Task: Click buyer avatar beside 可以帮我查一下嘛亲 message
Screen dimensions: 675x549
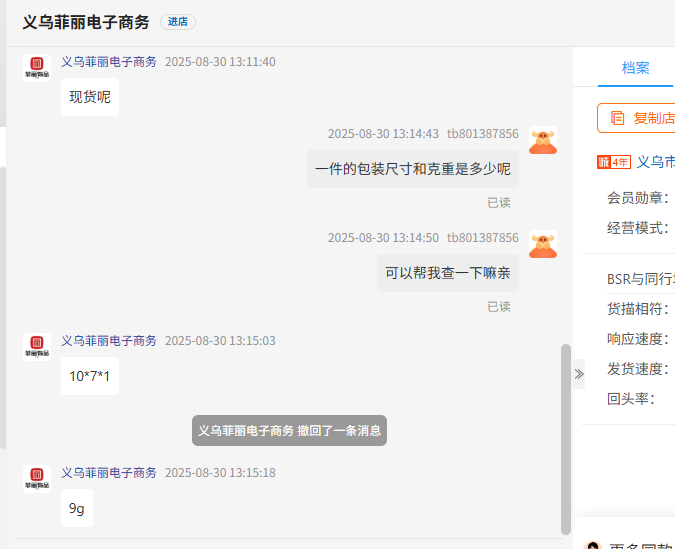Action: tap(543, 244)
